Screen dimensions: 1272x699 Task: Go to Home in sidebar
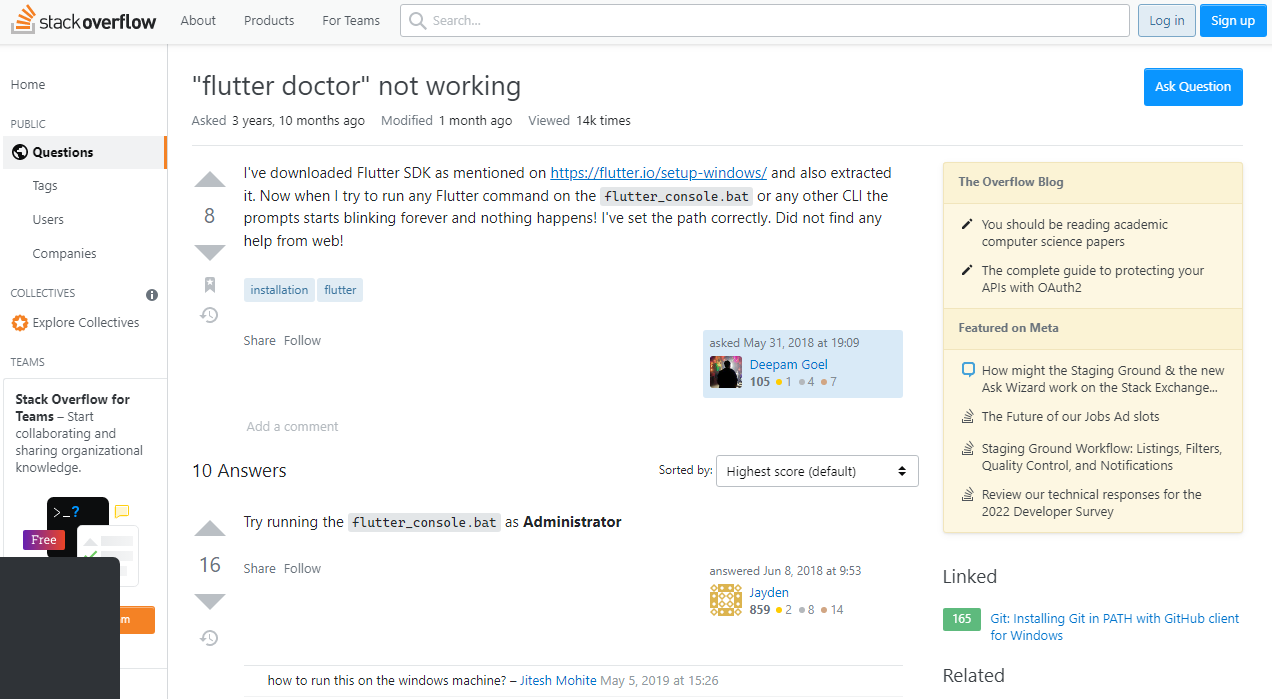pos(28,85)
